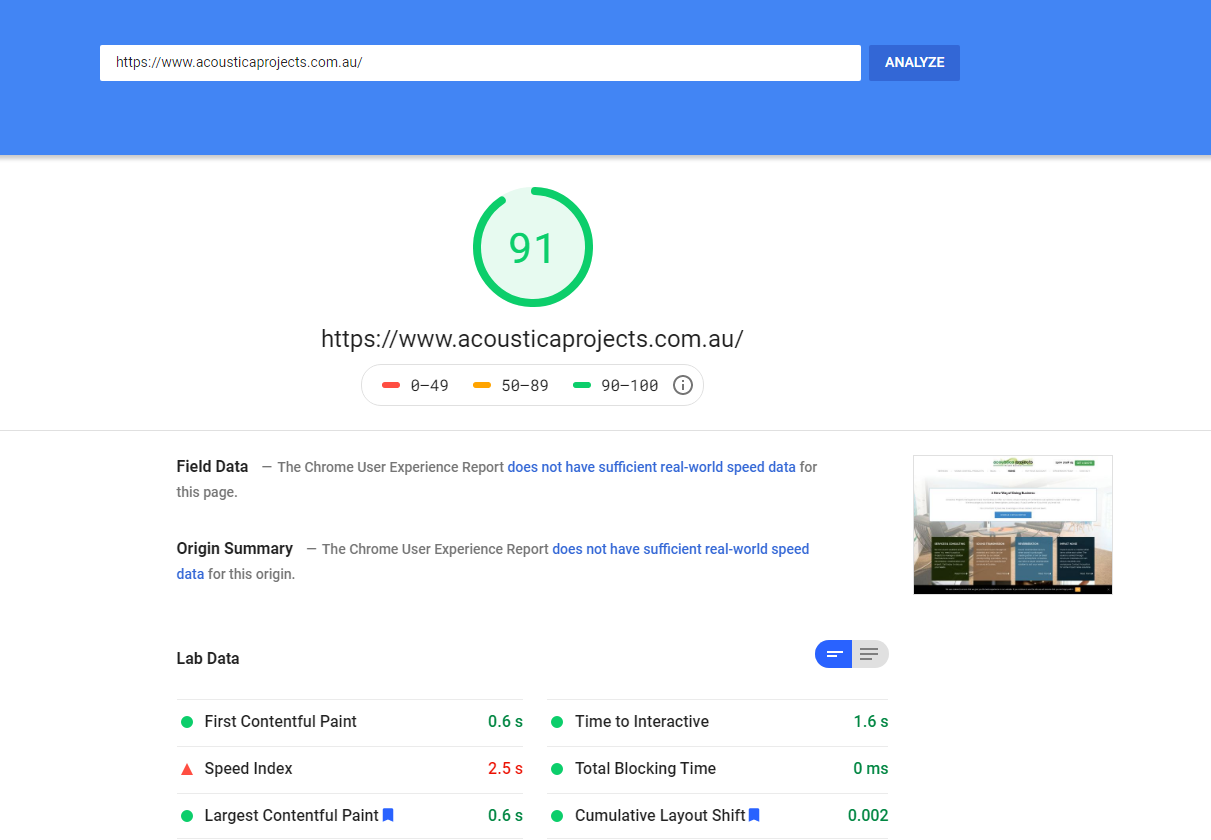1211x840 pixels.
Task: Click the green Total Blocking Time dot
Action: coord(556,769)
